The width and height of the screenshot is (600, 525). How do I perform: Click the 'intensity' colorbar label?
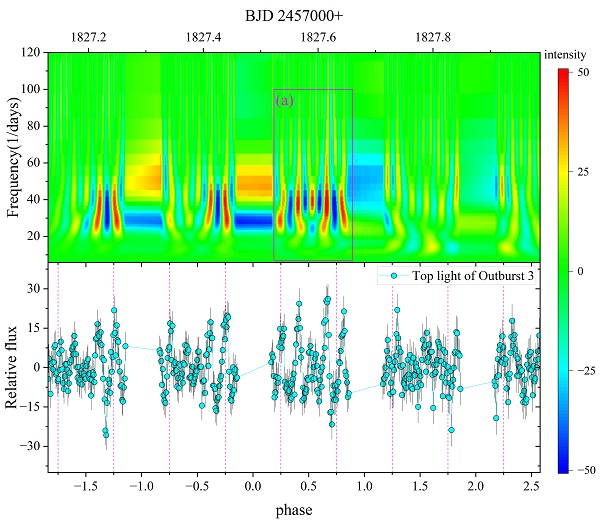(565, 56)
